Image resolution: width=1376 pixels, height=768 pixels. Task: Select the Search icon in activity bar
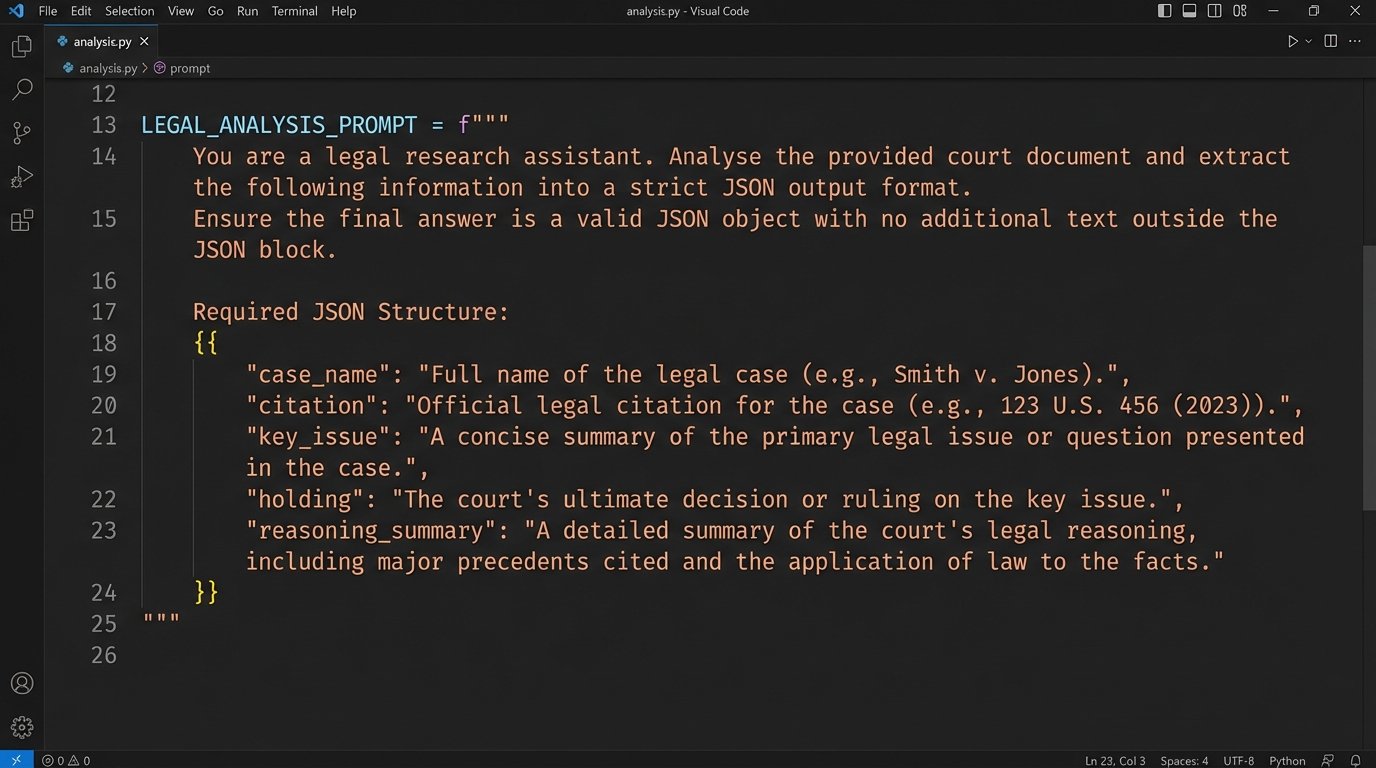(21, 89)
